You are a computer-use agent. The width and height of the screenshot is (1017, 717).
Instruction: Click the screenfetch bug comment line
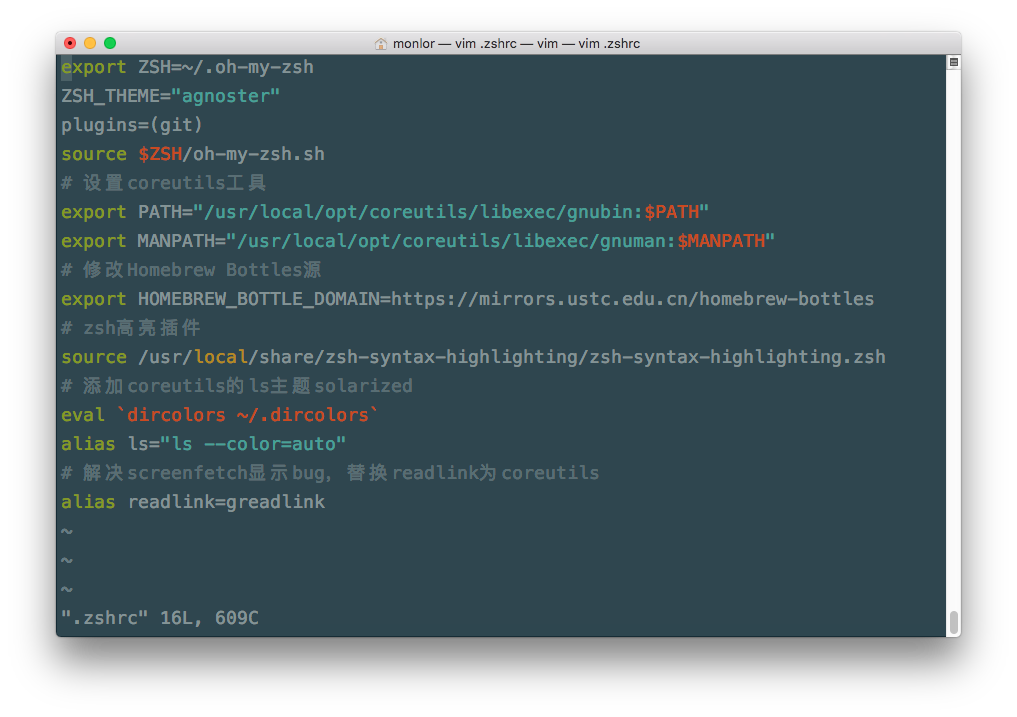(x=330, y=473)
